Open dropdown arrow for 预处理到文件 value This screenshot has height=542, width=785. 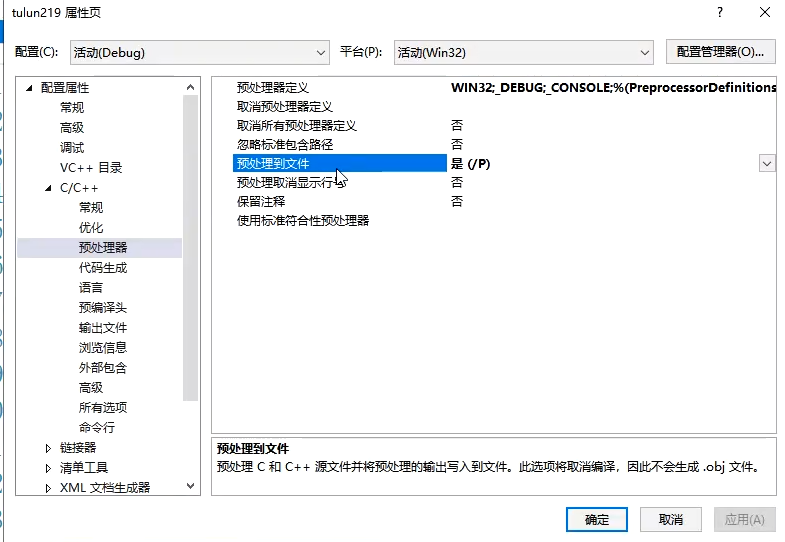point(767,163)
